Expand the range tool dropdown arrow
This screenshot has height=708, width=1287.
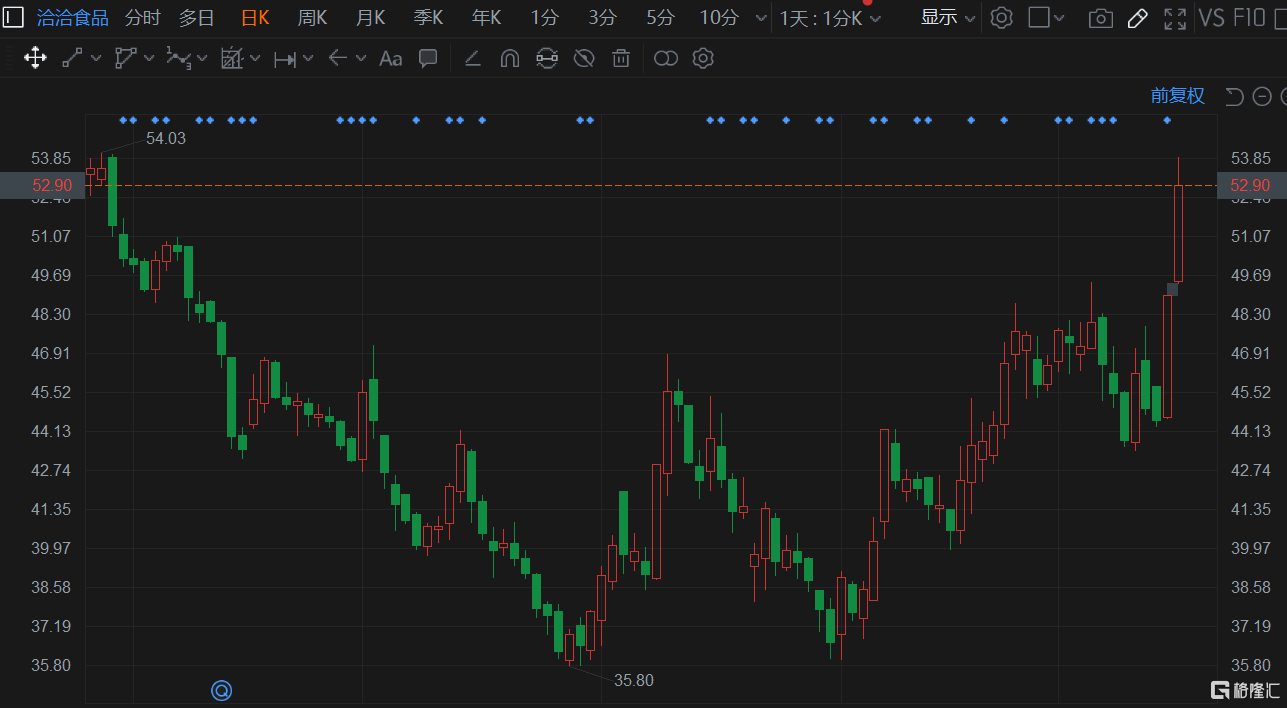click(308, 58)
